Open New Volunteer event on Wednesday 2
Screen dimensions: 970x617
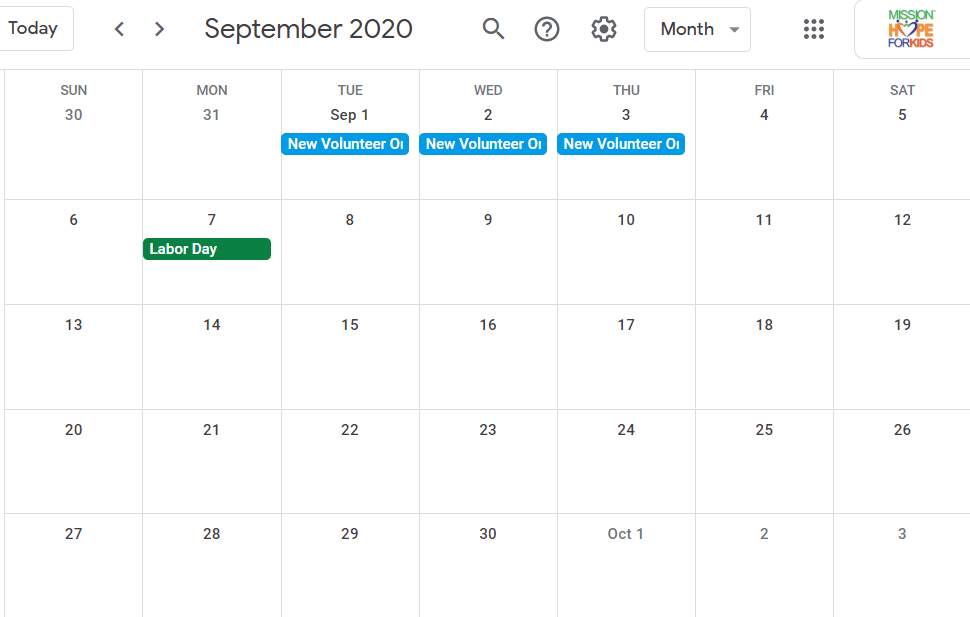(483, 144)
